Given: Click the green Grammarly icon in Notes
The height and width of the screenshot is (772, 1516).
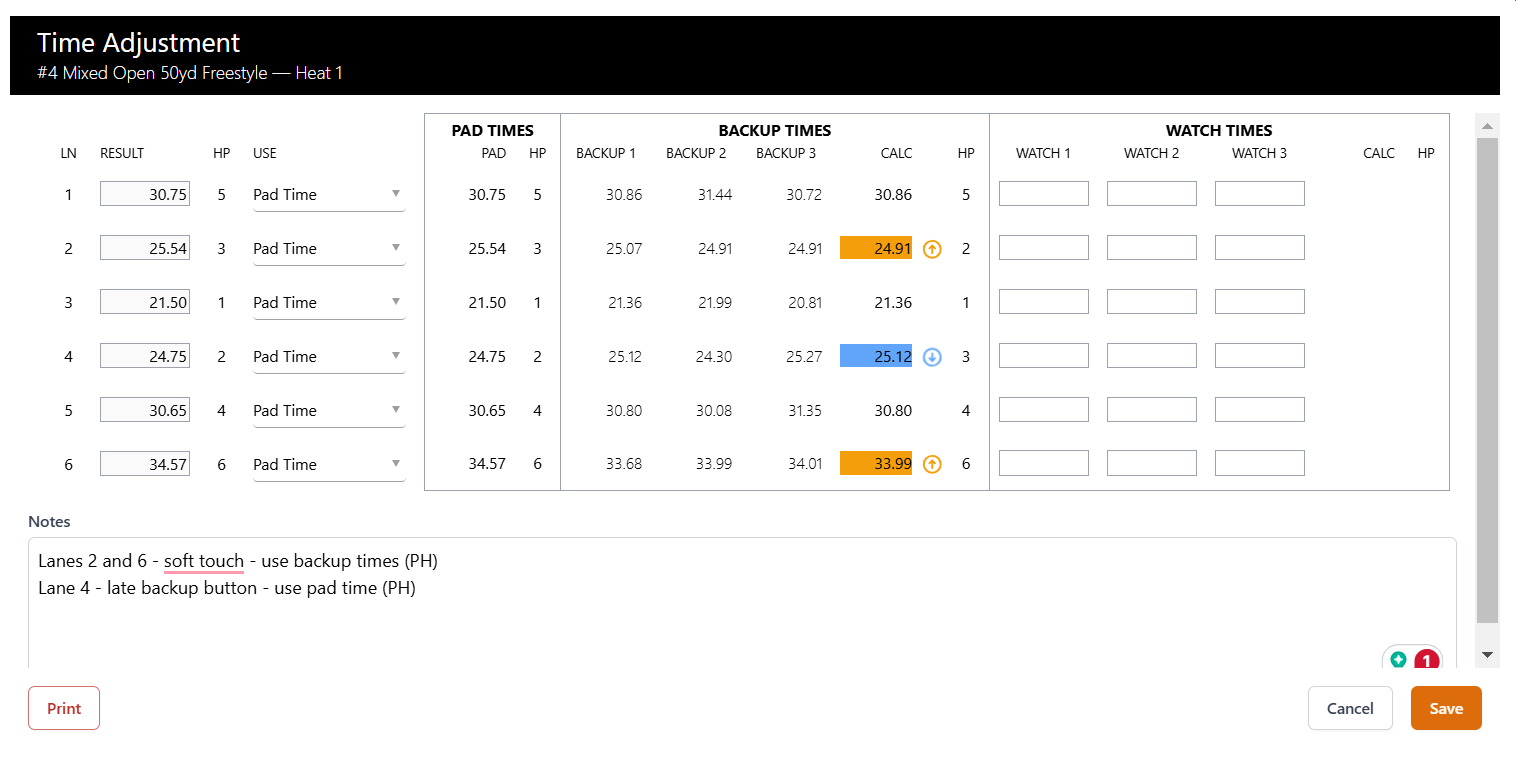Looking at the screenshot, I should (x=1399, y=660).
